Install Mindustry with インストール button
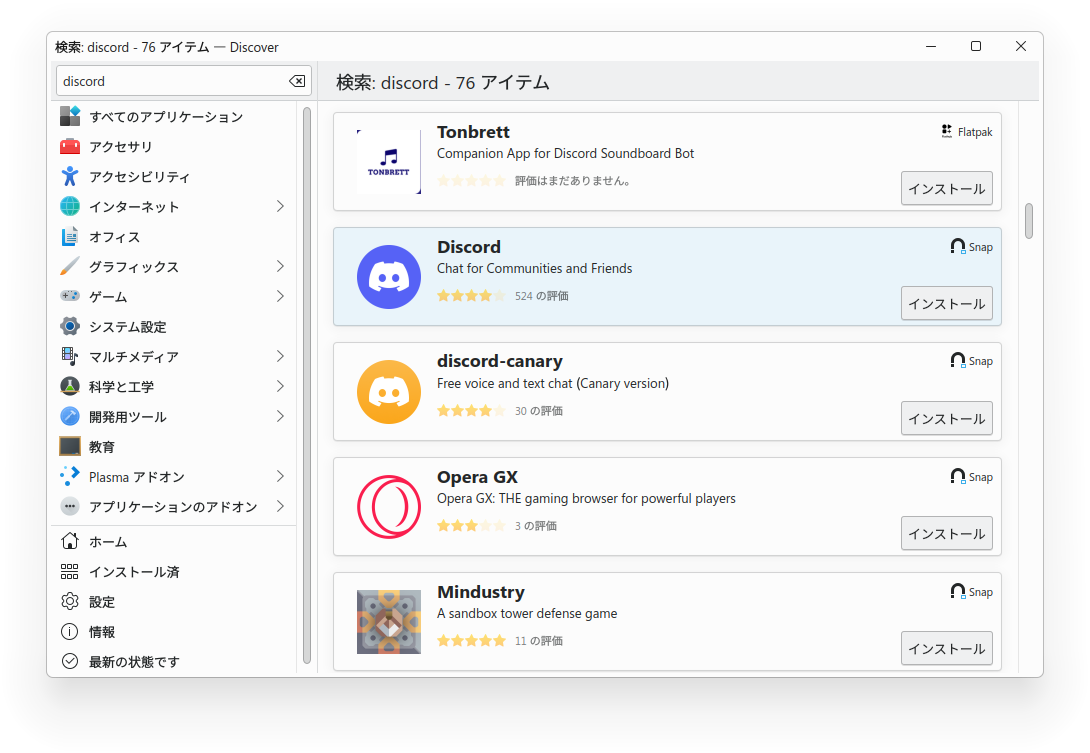The image size is (1090, 753). click(947, 649)
